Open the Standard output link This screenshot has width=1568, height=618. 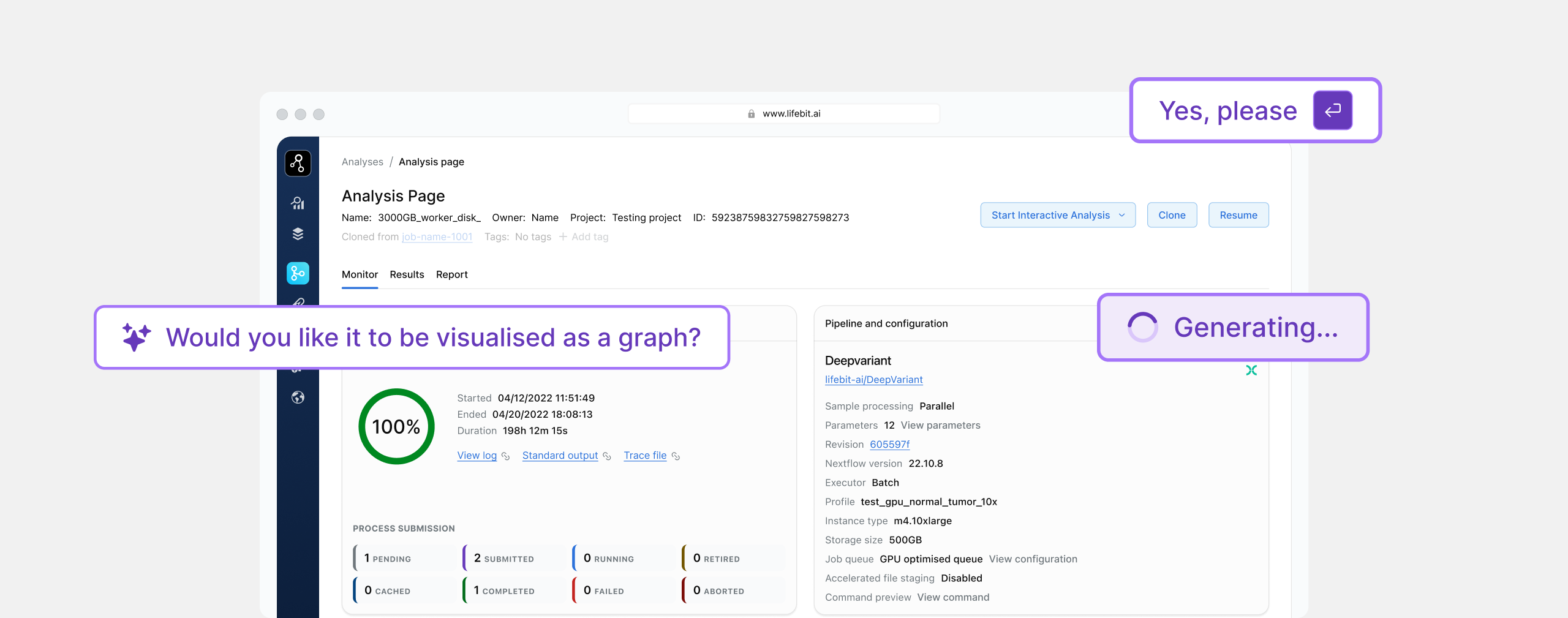pyautogui.click(x=560, y=456)
